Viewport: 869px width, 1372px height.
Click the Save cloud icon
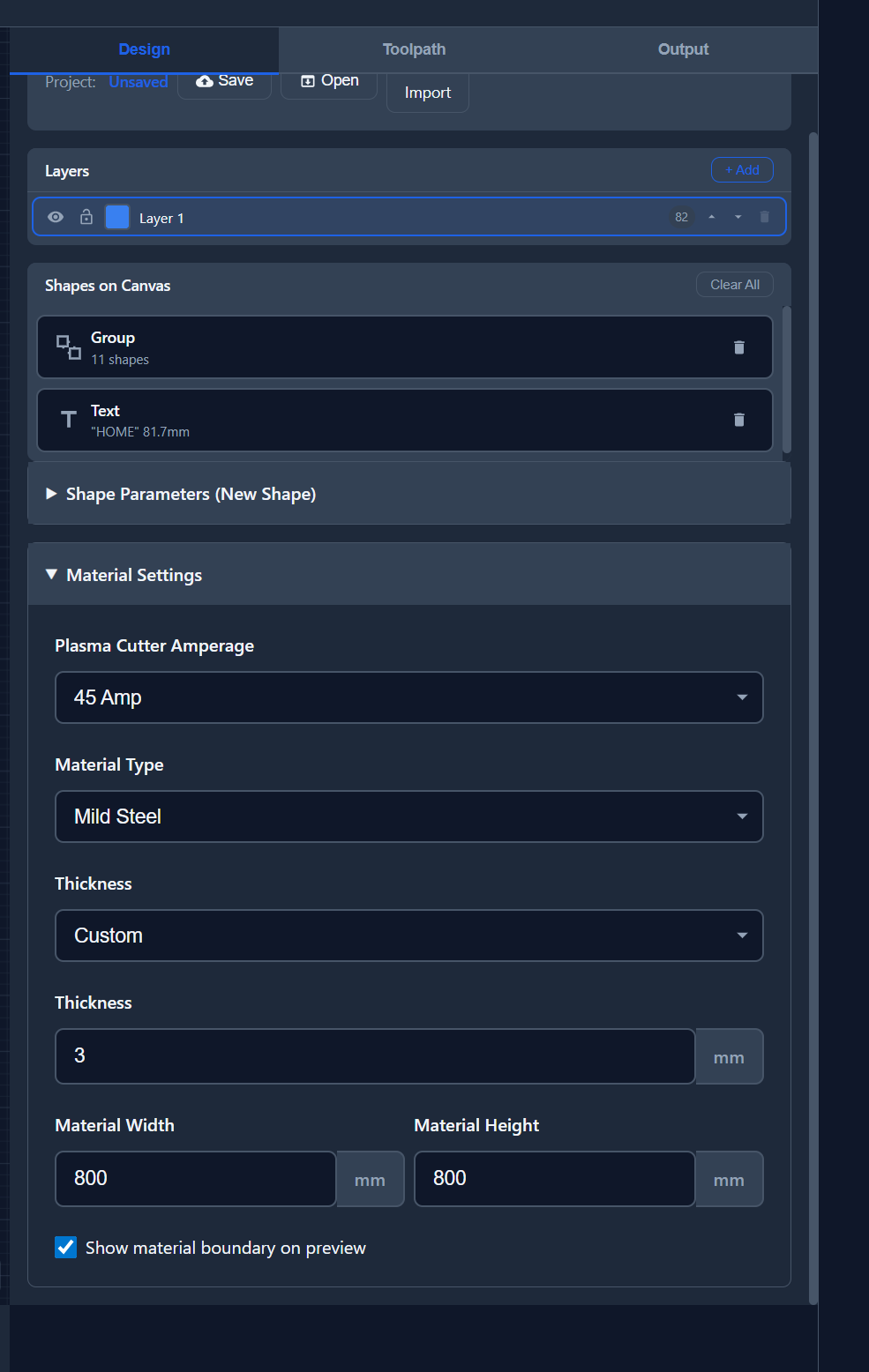click(x=203, y=79)
